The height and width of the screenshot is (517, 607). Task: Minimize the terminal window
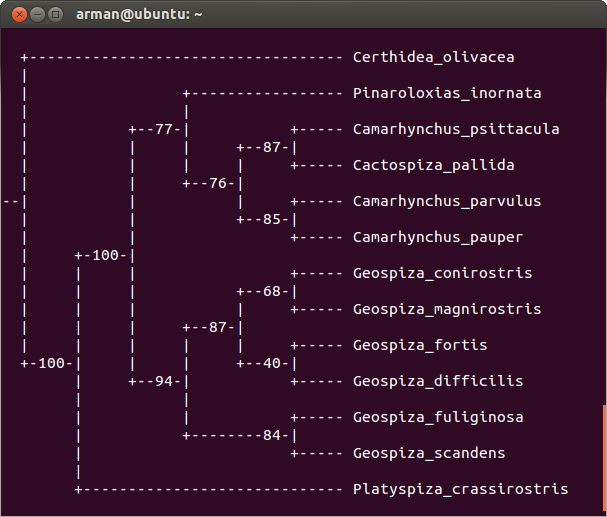click(x=38, y=15)
